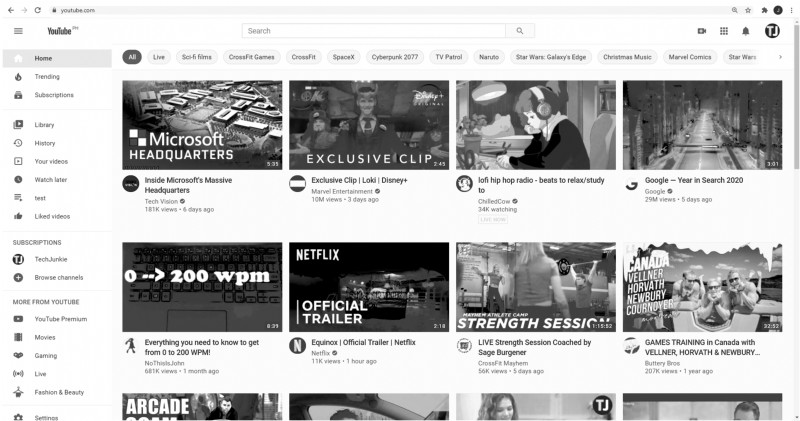The width and height of the screenshot is (800, 421).
Task: Open Subscriptions in sidebar
Action: 57,95
